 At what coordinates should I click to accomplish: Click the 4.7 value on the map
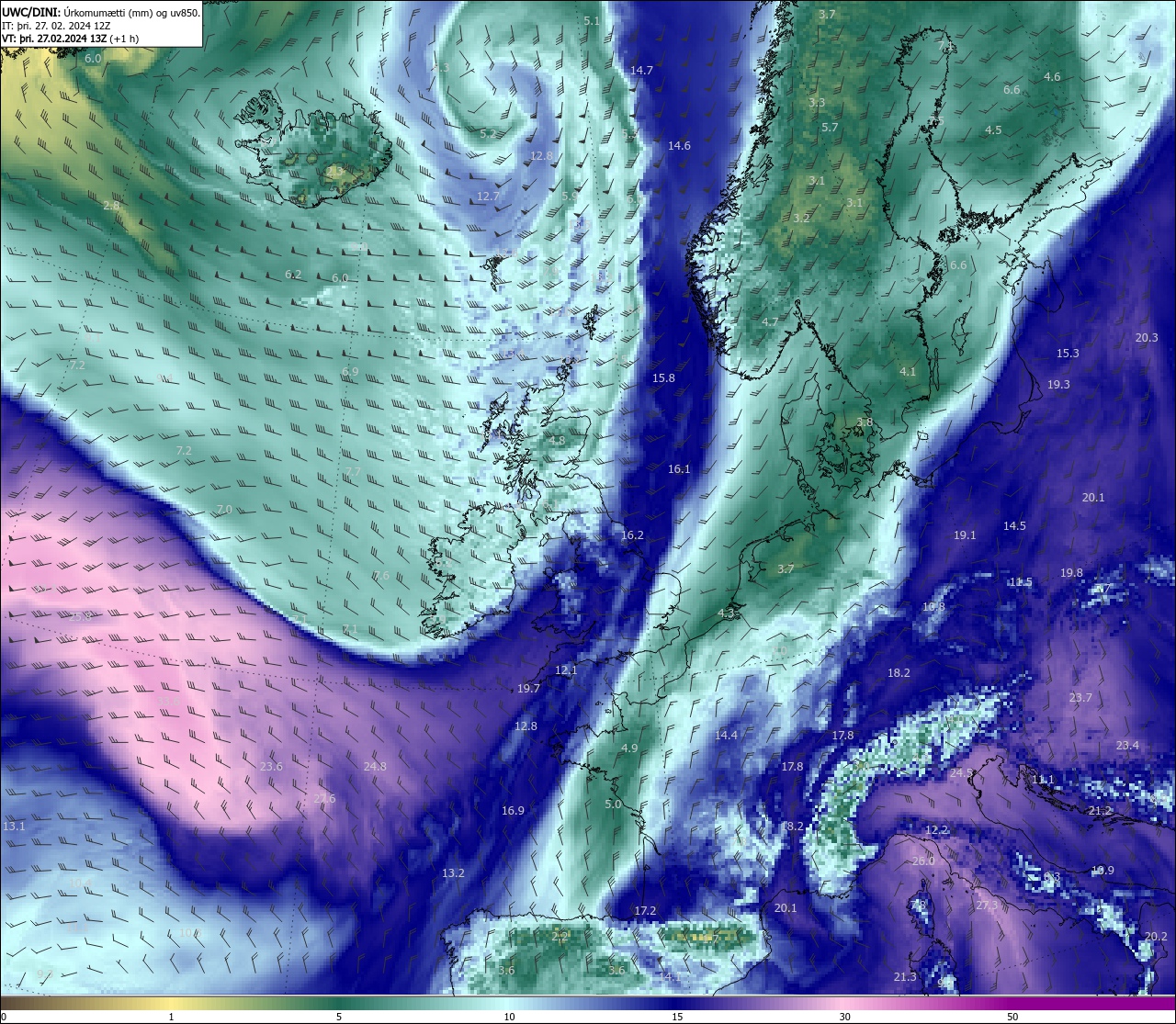(x=770, y=322)
